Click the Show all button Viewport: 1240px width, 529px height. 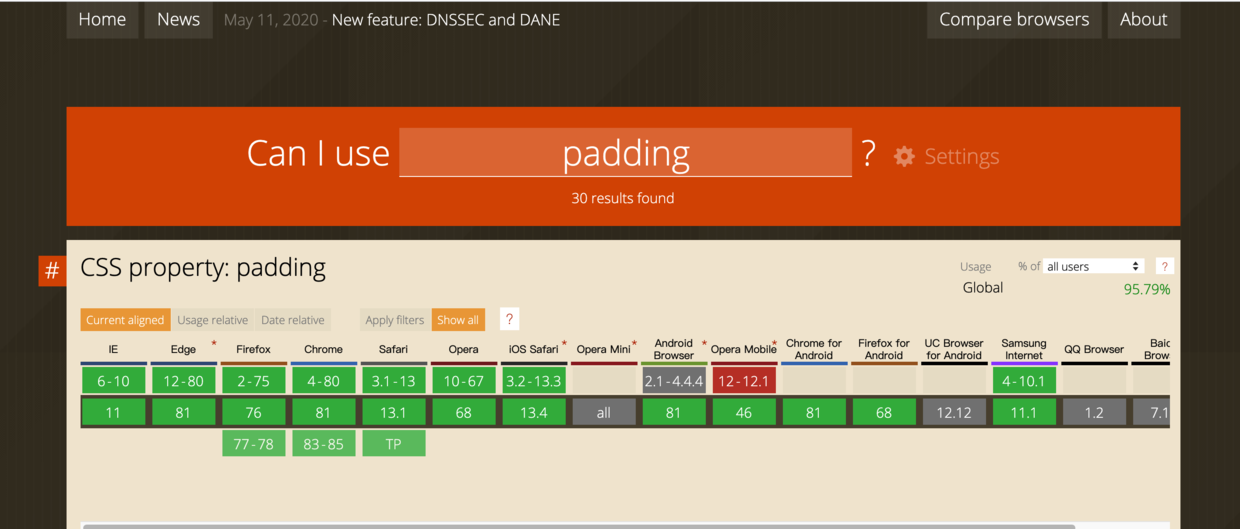click(458, 320)
